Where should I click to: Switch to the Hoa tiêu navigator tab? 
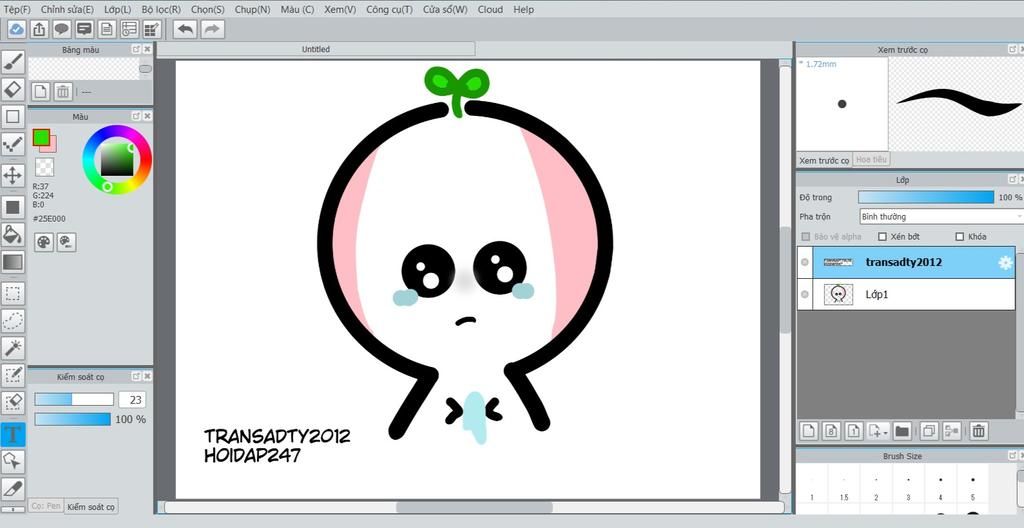(871, 159)
